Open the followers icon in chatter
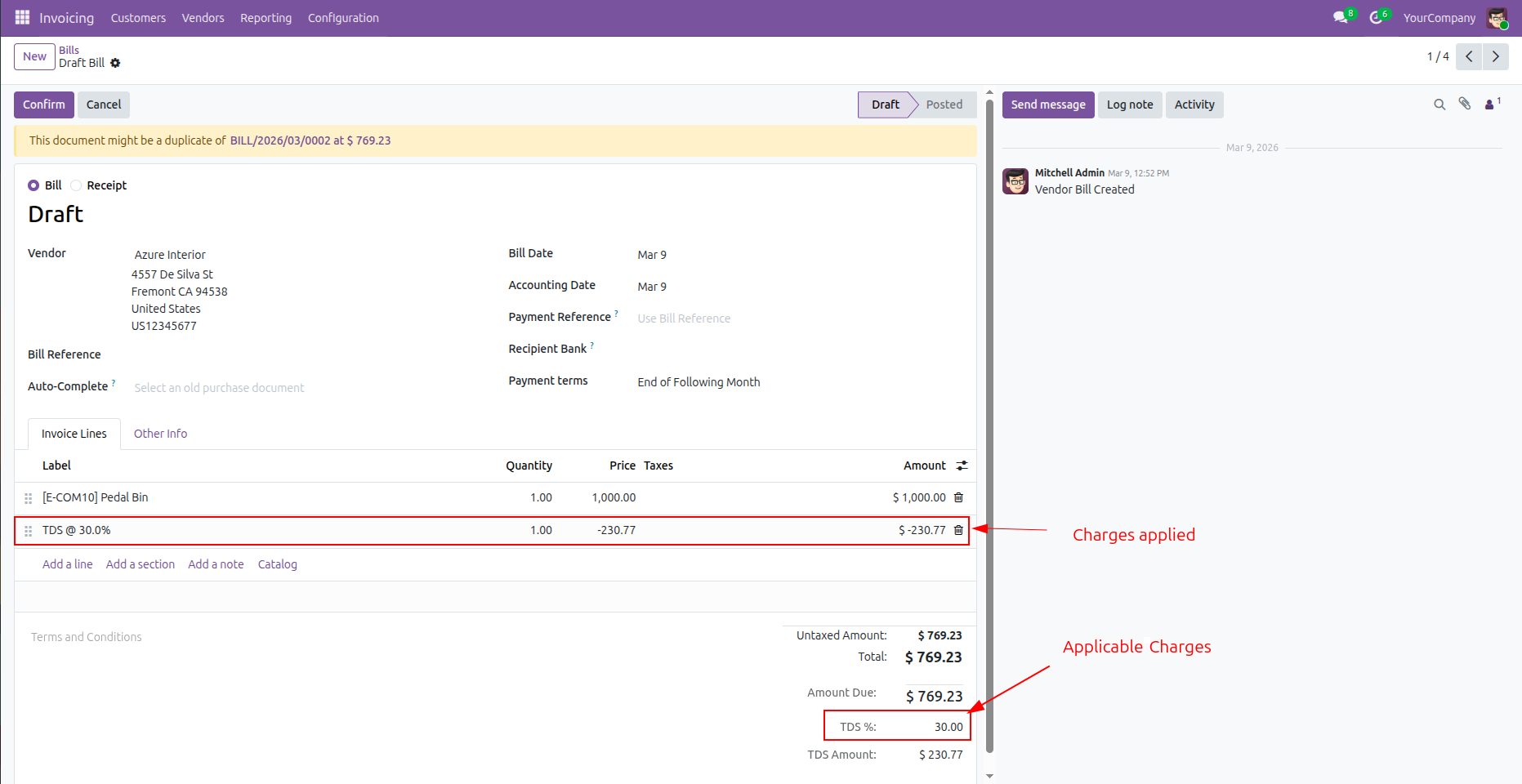The height and width of the screenshot is (784, 1522). [x=1491, y=105]
